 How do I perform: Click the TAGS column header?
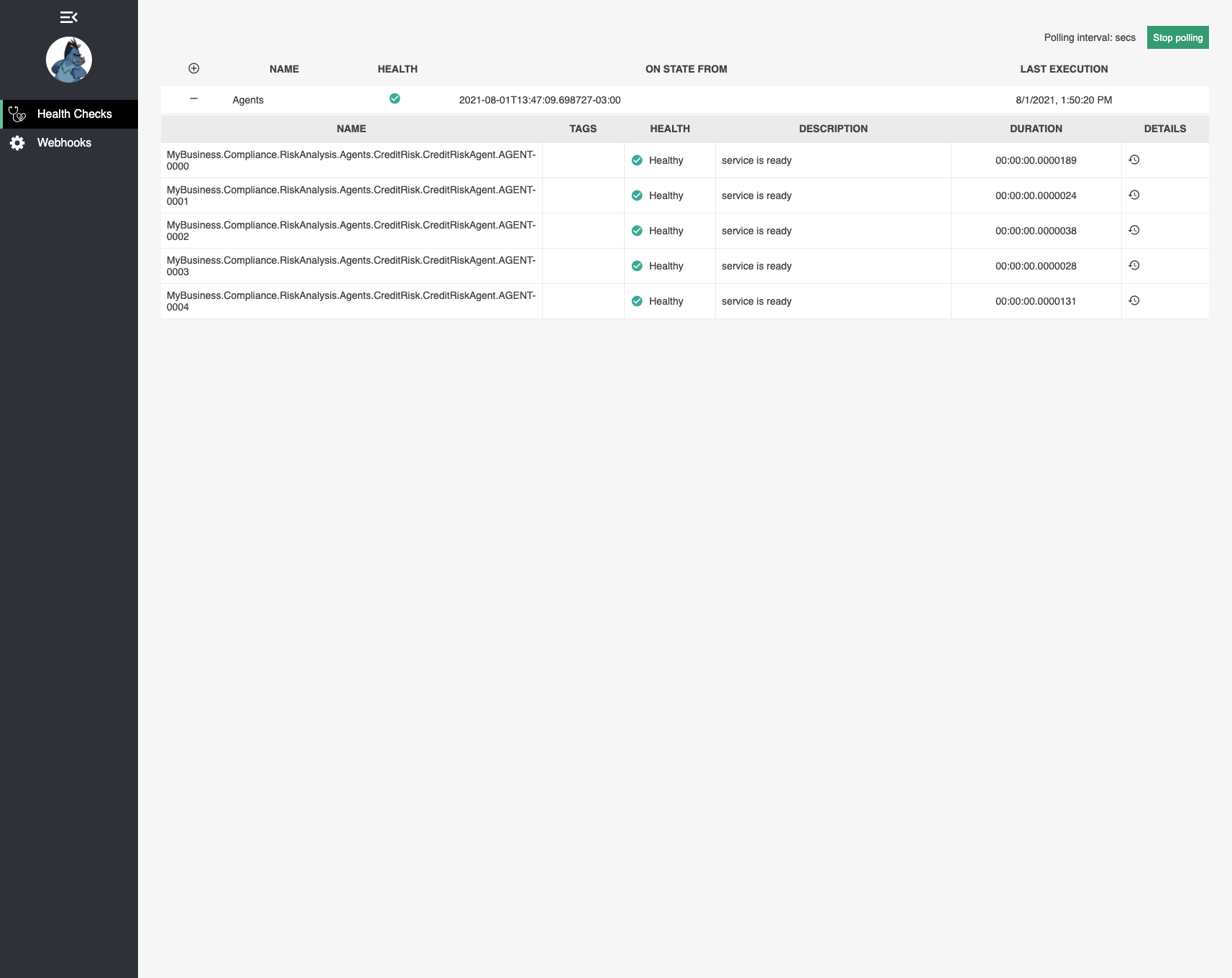pos(583,129)
